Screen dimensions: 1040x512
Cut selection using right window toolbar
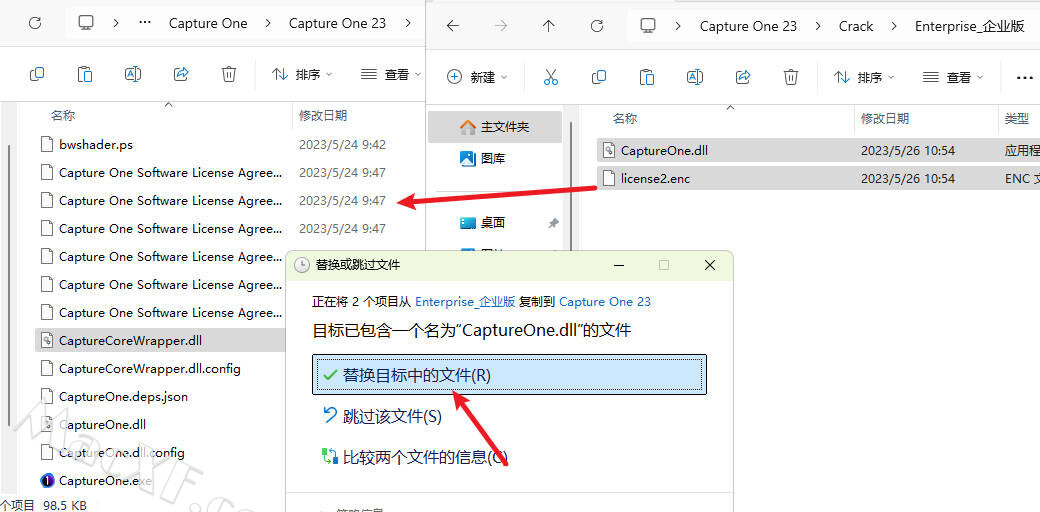[551, 78]
